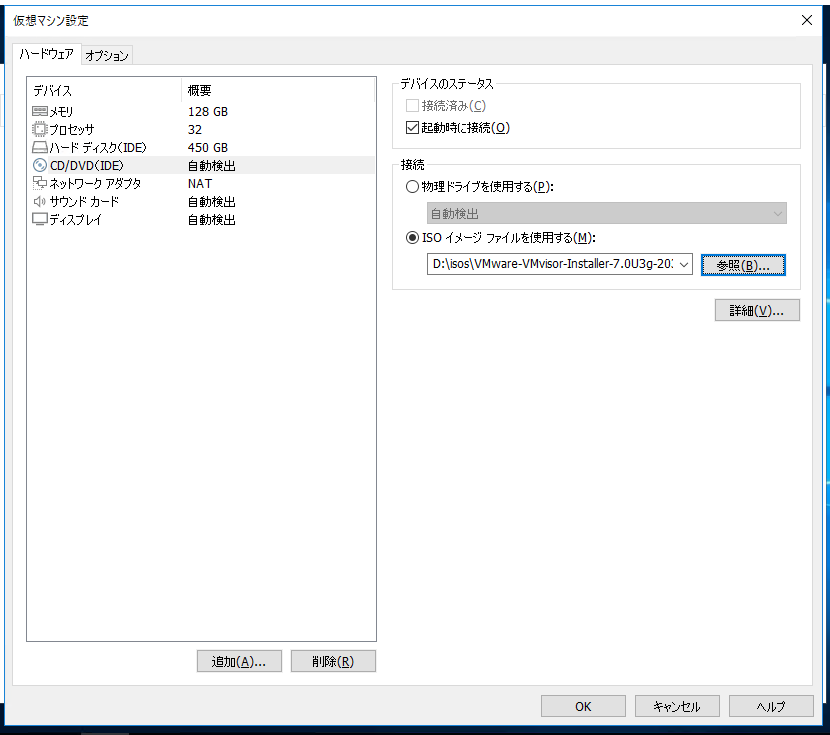Switch to the オプション tab
The image size is (830, 735).
tap(107, 56)
